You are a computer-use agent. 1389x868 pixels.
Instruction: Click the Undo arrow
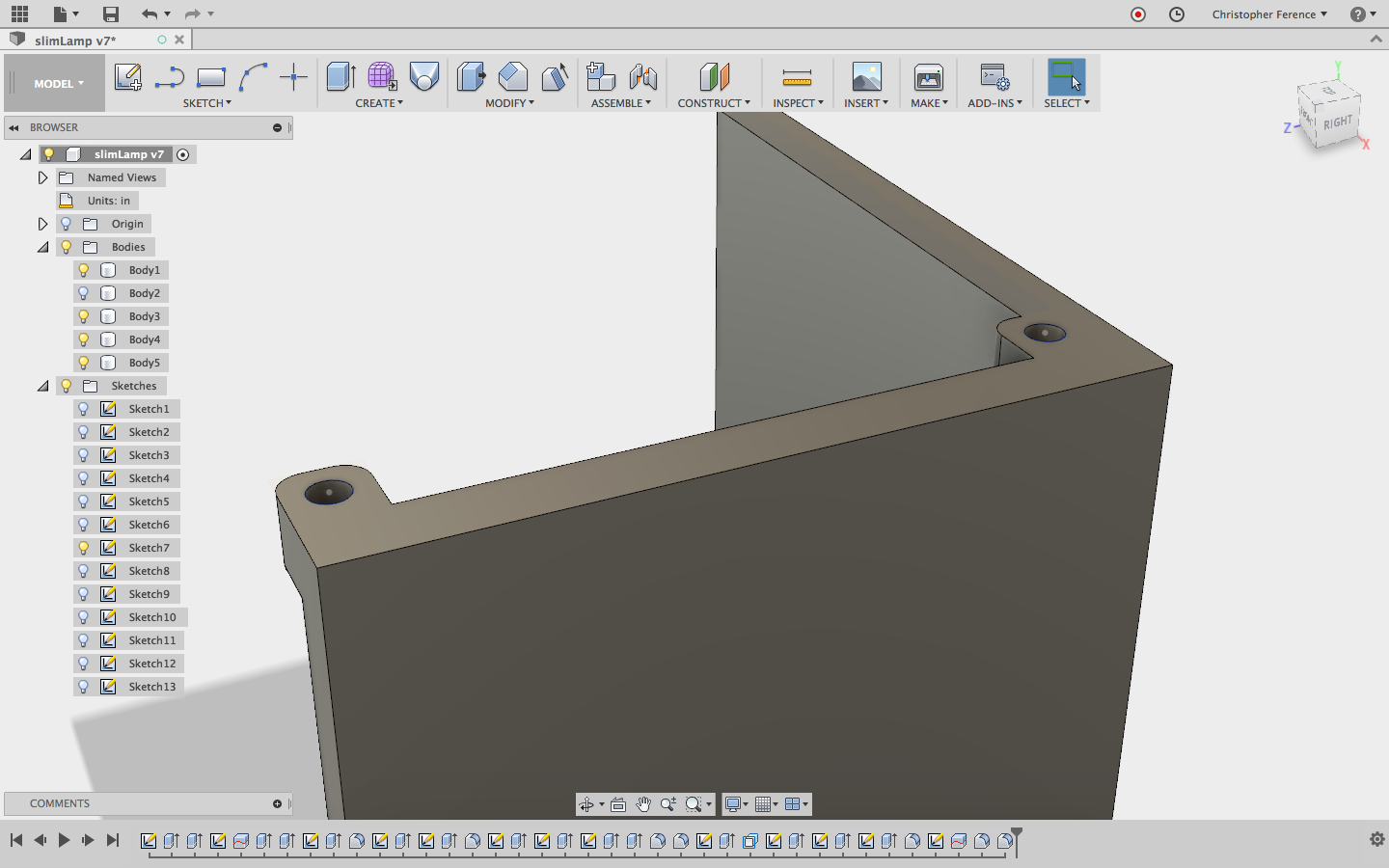(149, 14)
